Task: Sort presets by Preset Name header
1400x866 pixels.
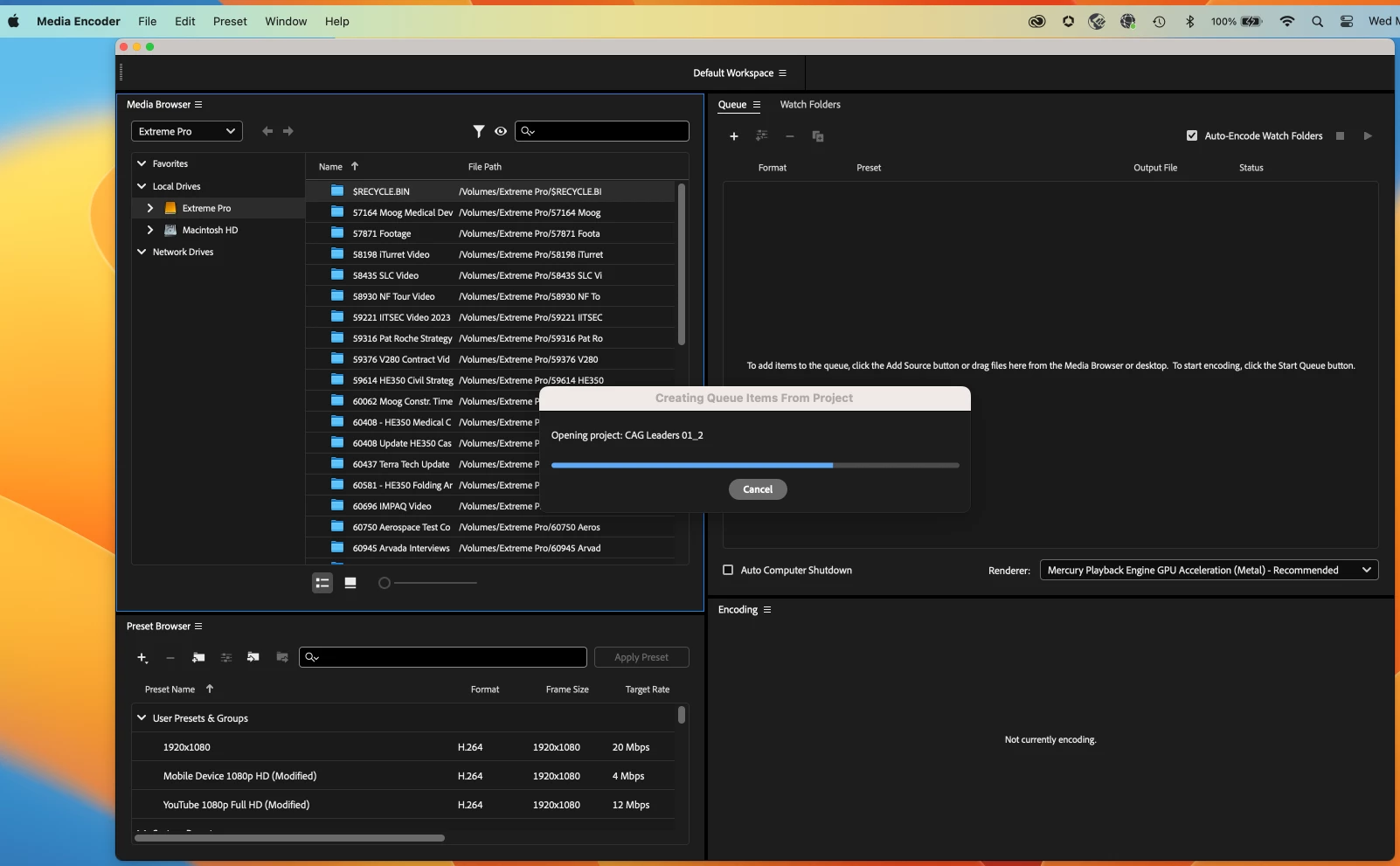Action: point(170,689)
